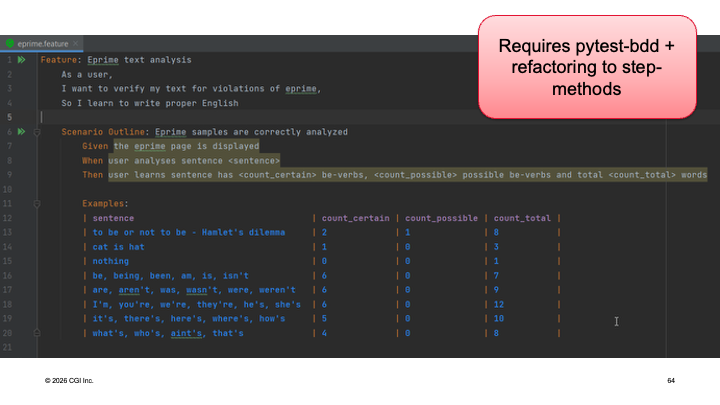Click slide page number 64
Image resolution: width=720 pixels, height=405 pixels.
671,381
